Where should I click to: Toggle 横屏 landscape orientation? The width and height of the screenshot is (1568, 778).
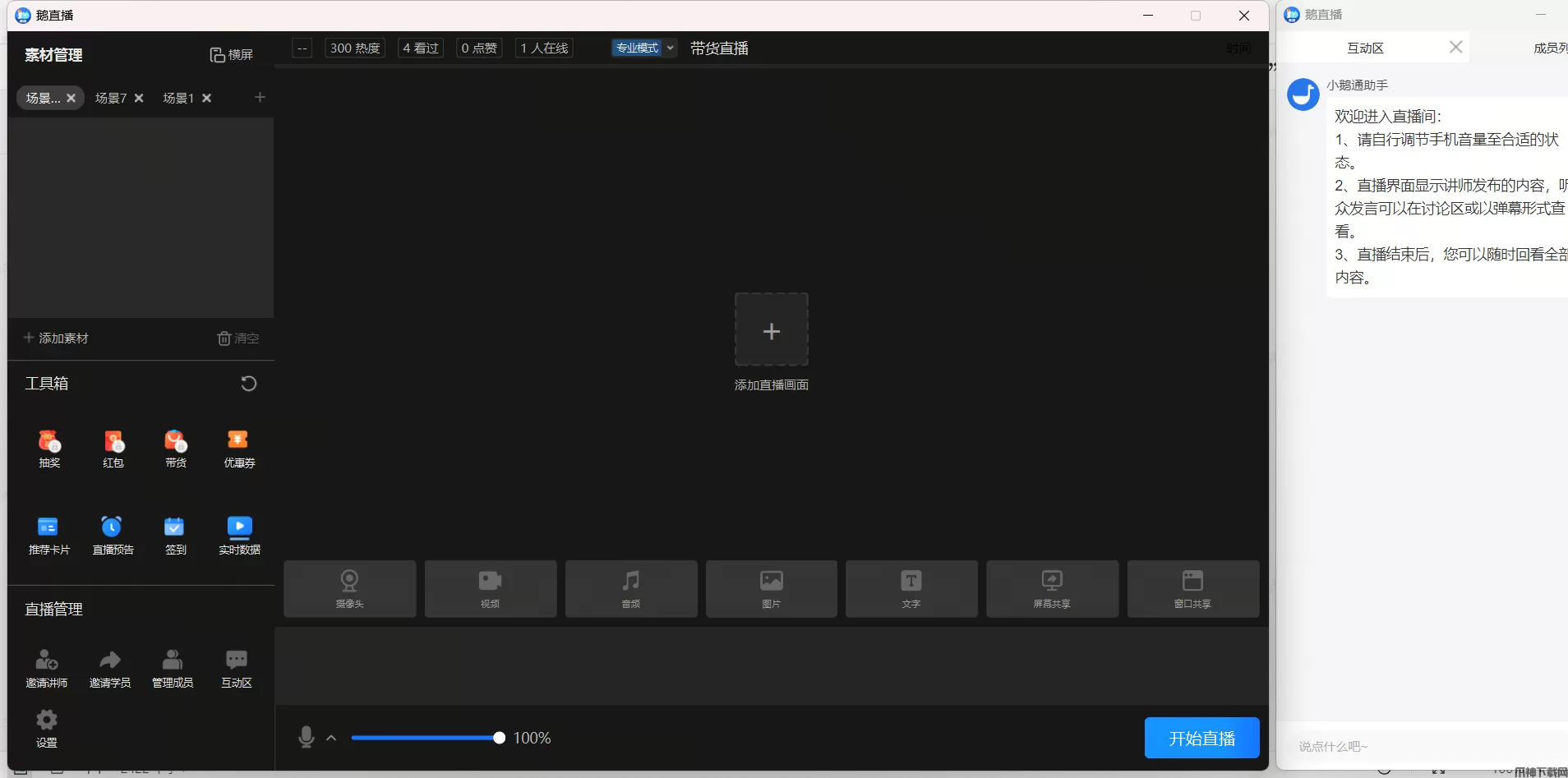[231, 55]
